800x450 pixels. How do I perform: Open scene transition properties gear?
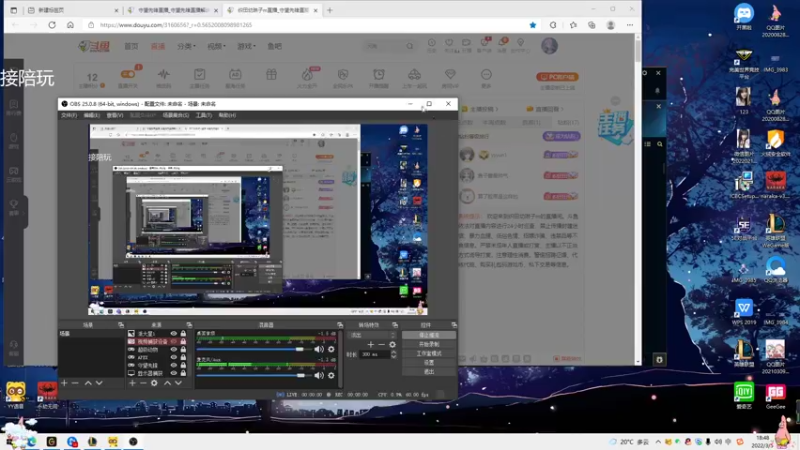pos(392,344)
